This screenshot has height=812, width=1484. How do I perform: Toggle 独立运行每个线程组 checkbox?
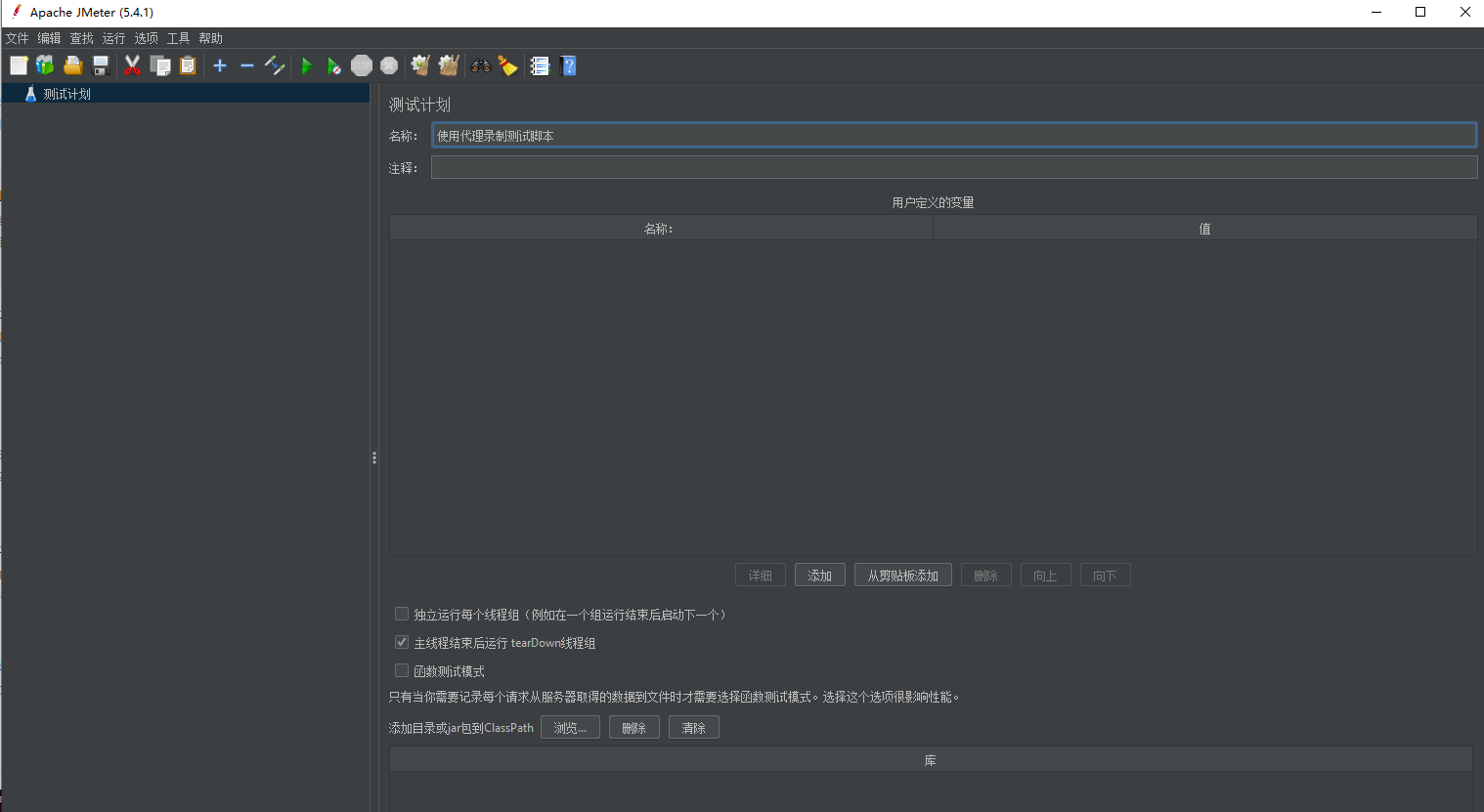click(x=401, y=614)
